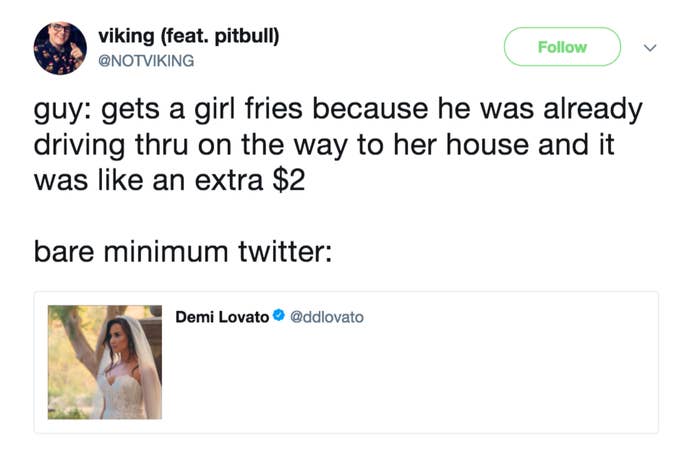Click the Demi Lovato name in quoted tweet
Screen dimensions: 700x450
point(222,317)
